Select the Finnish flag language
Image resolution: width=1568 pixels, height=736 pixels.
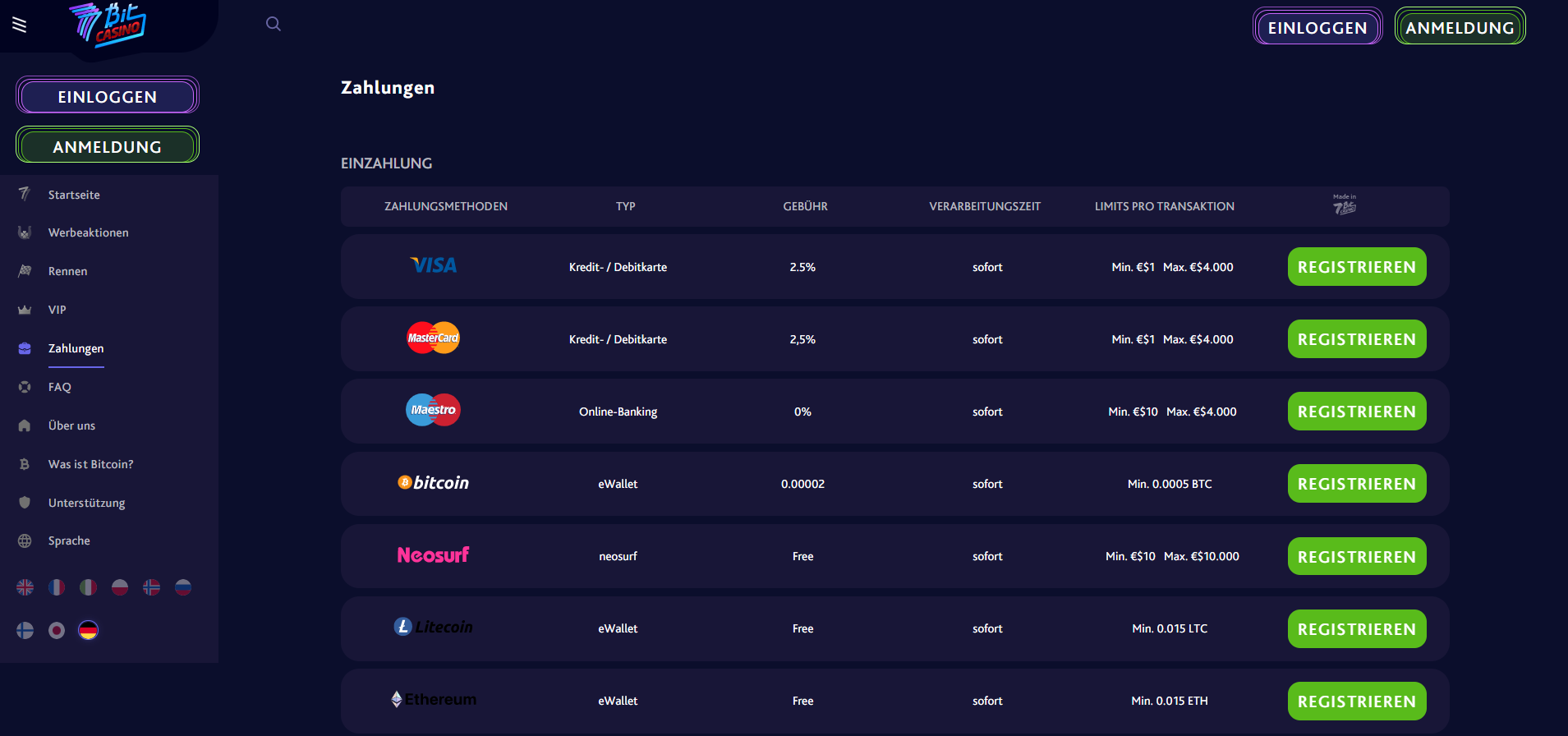[25, 630]
